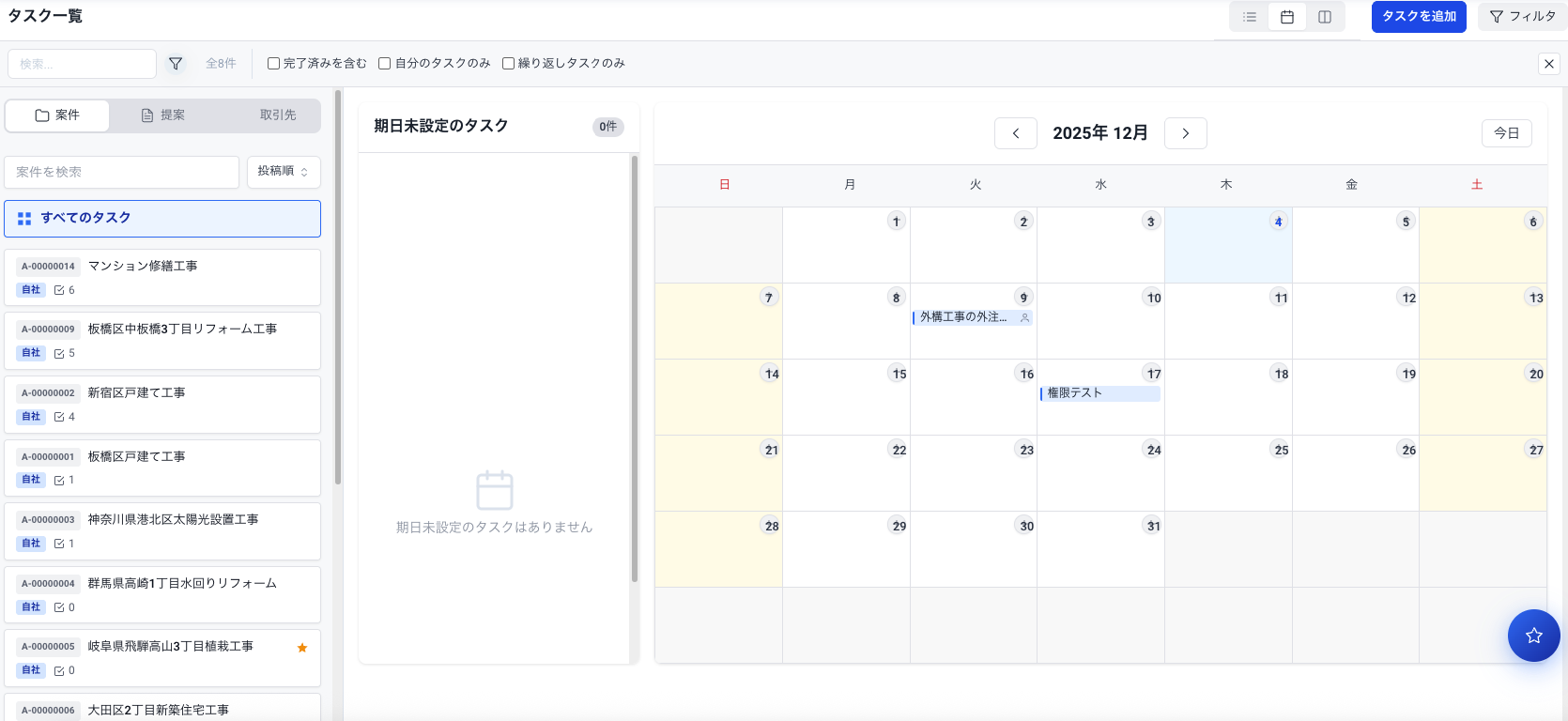Click the 案件を検索 search field
The image size is (1568, 721).
tap(122, 172)
